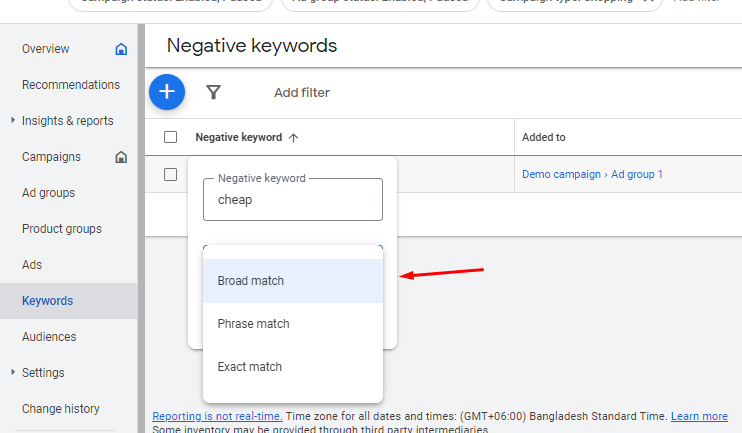The image size is (742, 433).
Task: Check the keyword row checkbox
Action: click(x=170, y=174)
